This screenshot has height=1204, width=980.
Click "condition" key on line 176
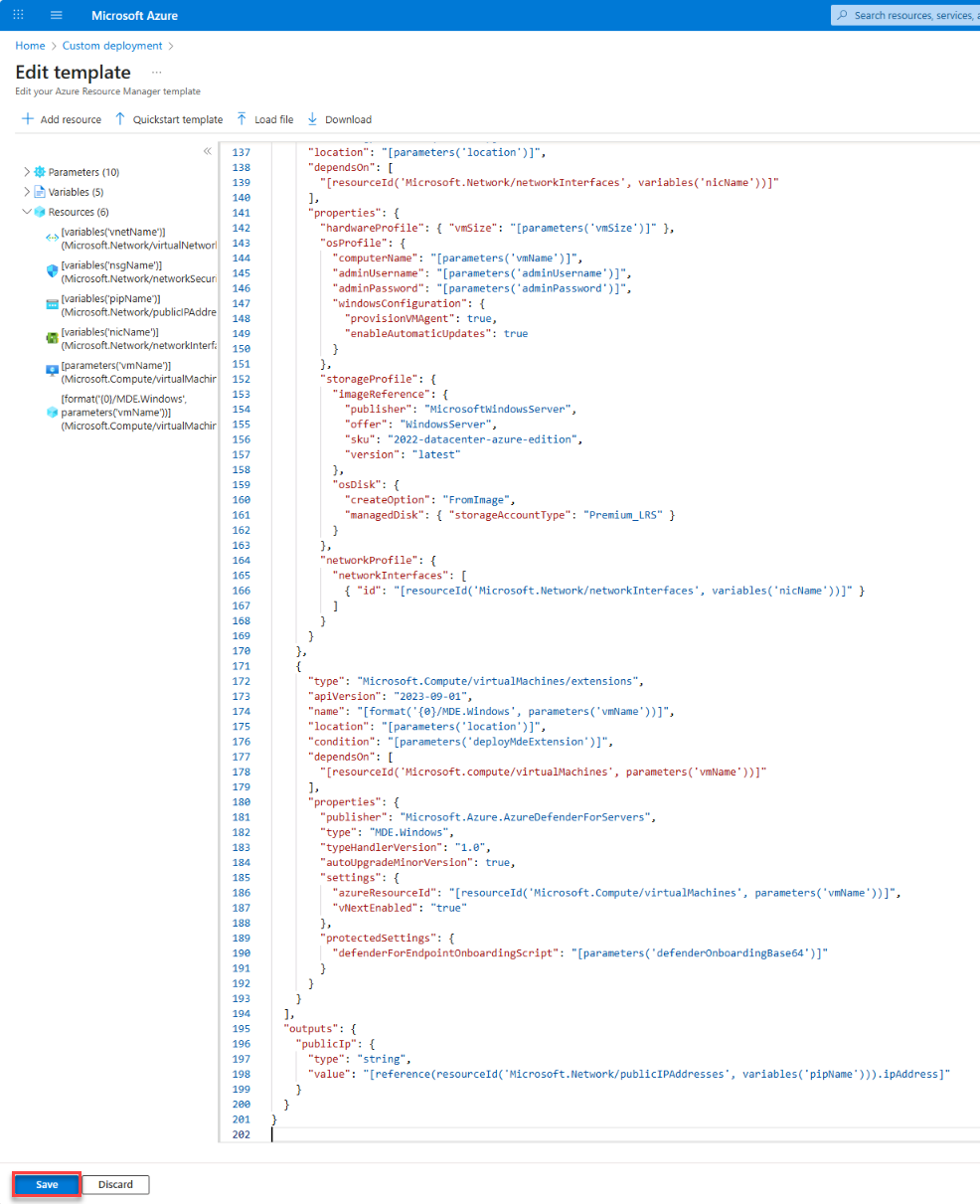[341, 742]
